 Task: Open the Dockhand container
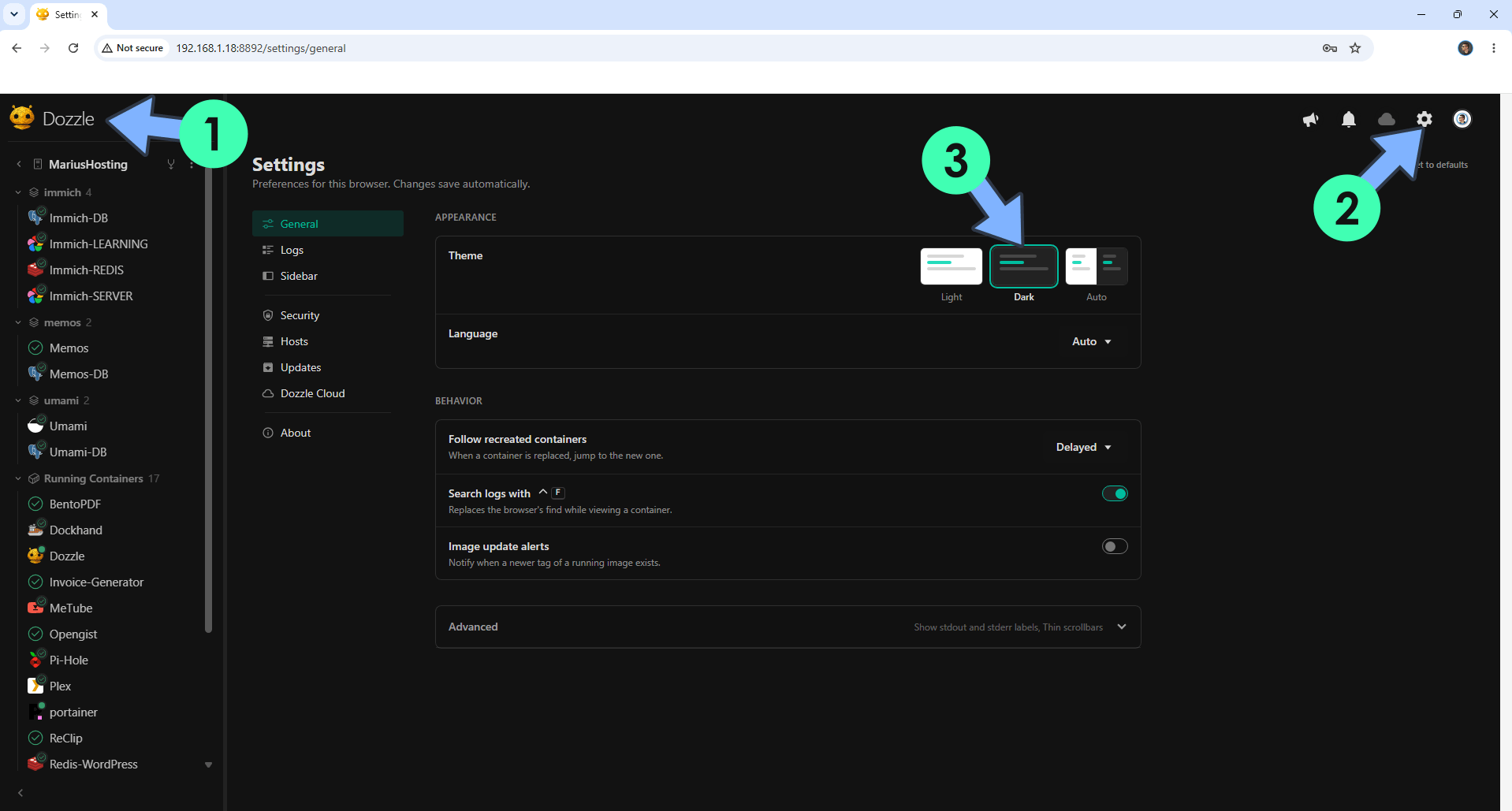76,530
